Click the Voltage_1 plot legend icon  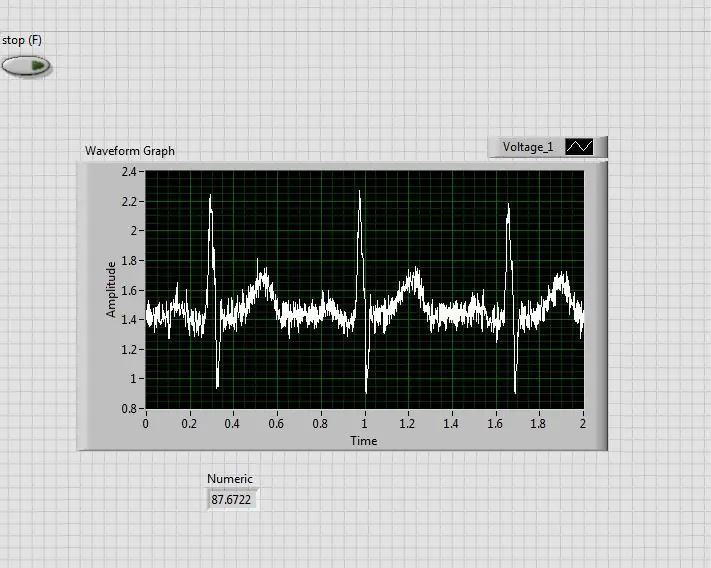click(x=579, y=147)
